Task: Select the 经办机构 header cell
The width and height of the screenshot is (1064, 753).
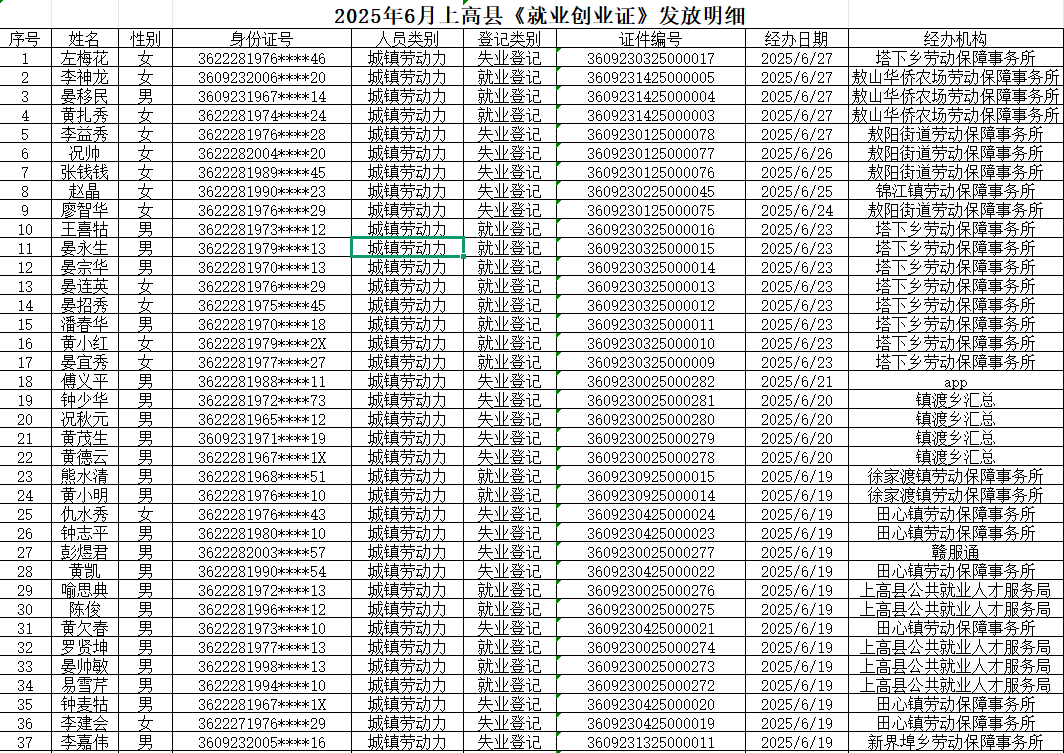Action: pos(955,39)
